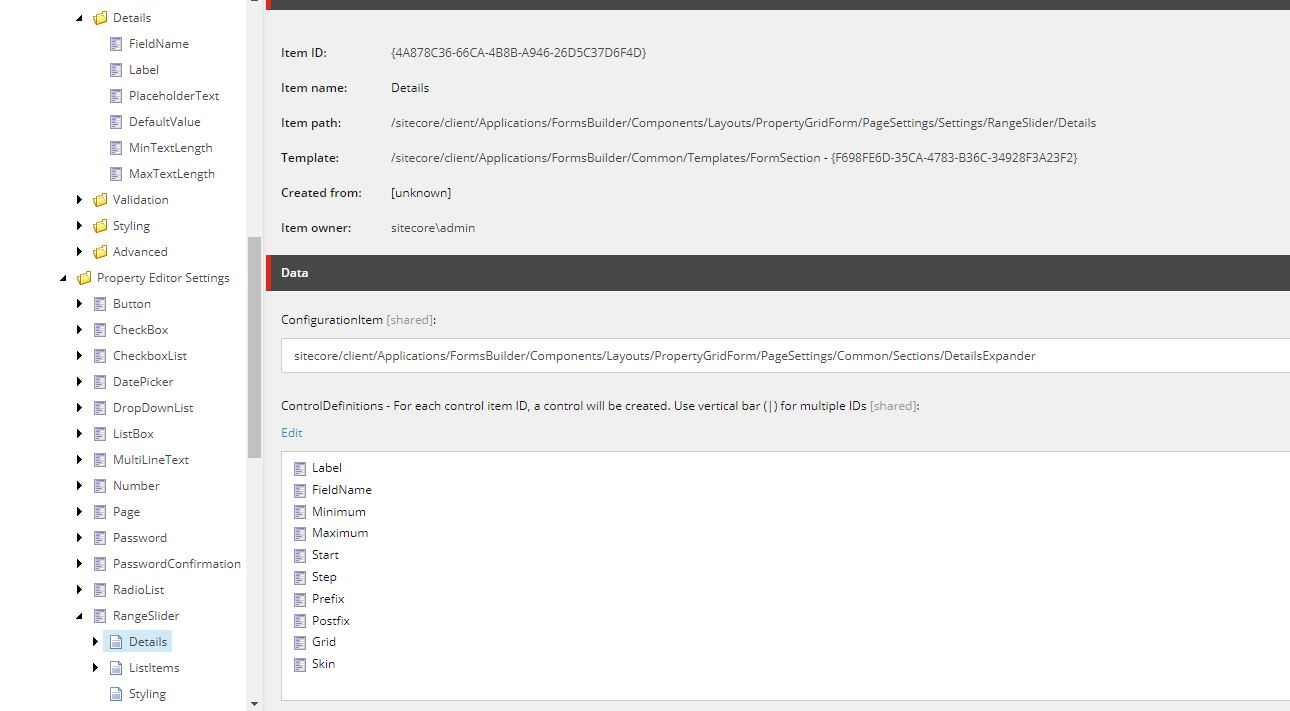Image resolution: width=1290 pixels, height=711 pixels.
Task: Click the CheckboxList document icon in the tree
Action: point(98,355)
